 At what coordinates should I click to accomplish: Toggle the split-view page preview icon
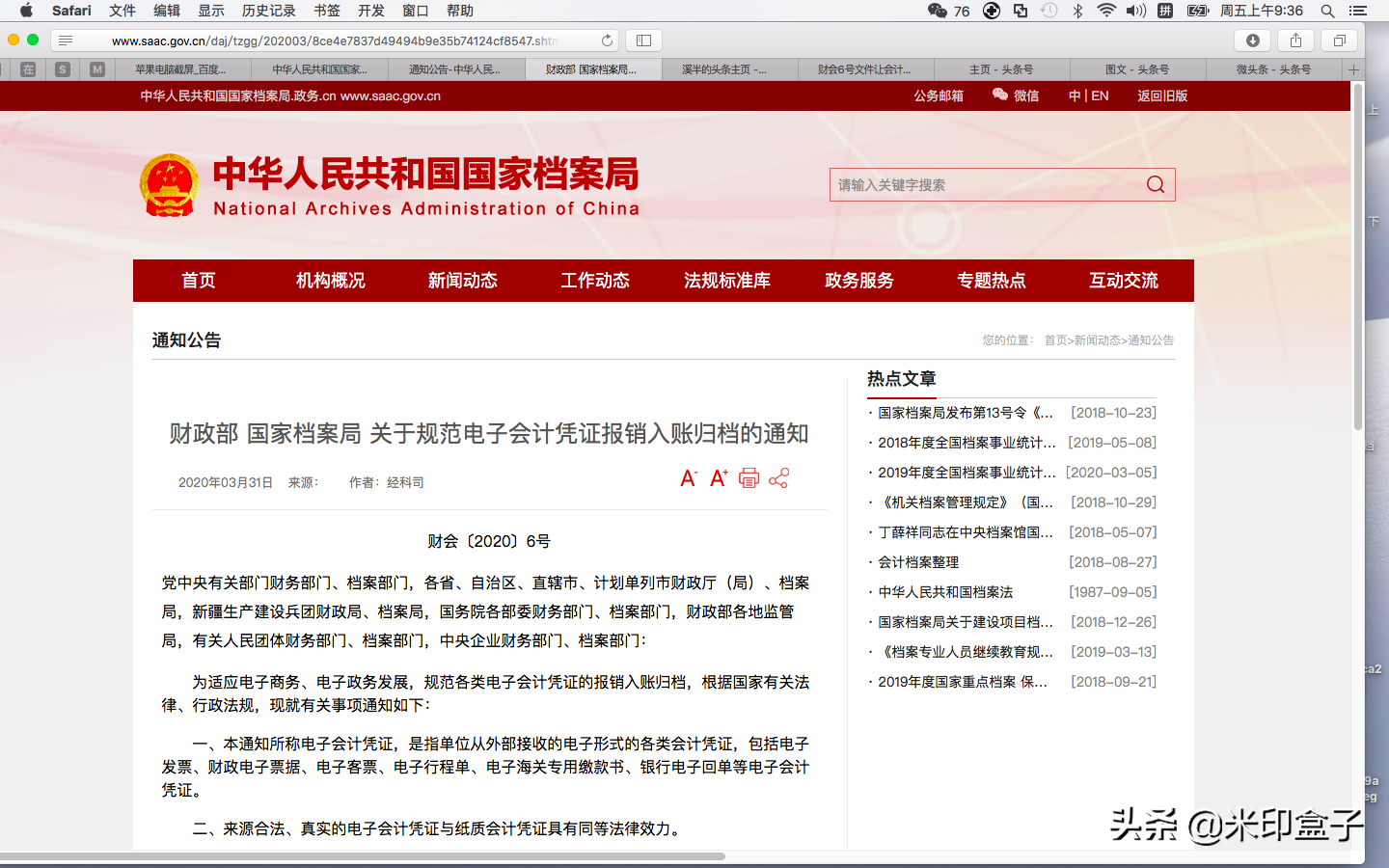click(x=641, y=41)
